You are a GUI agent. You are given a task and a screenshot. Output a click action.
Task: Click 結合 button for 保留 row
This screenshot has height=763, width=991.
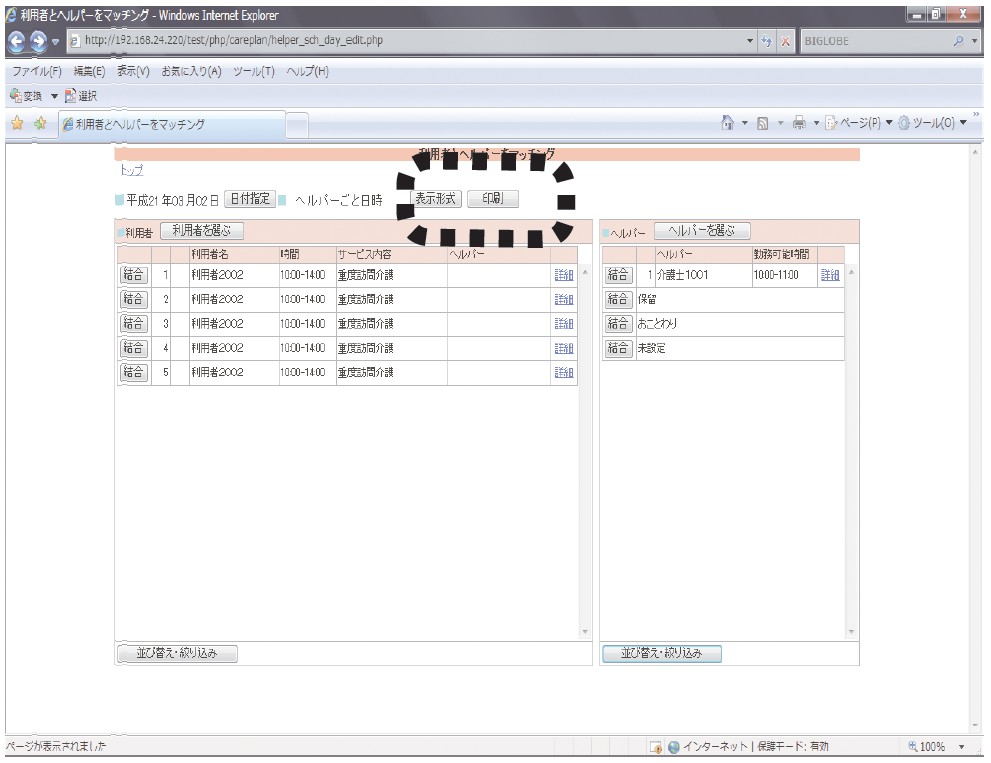(x=618, y=299)
